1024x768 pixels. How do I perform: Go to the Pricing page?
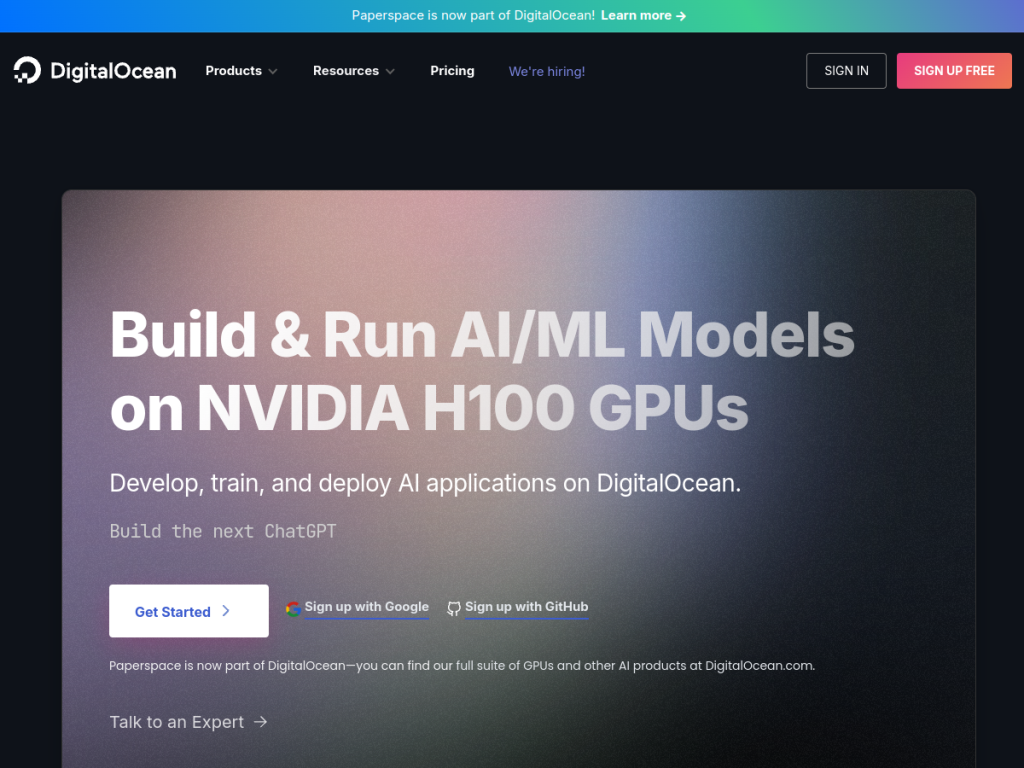tap(452, 71)
